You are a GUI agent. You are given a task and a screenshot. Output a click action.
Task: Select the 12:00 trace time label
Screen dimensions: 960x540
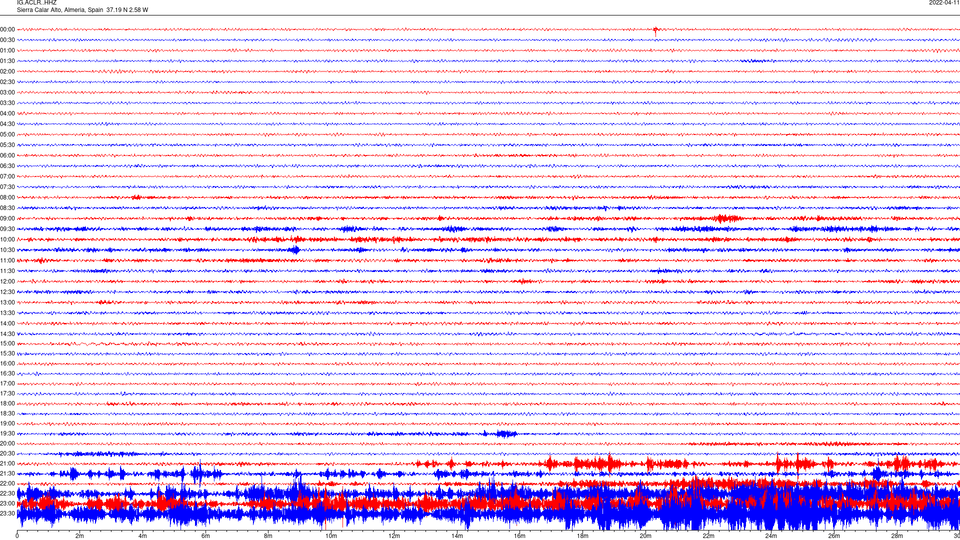coord(7,282)
